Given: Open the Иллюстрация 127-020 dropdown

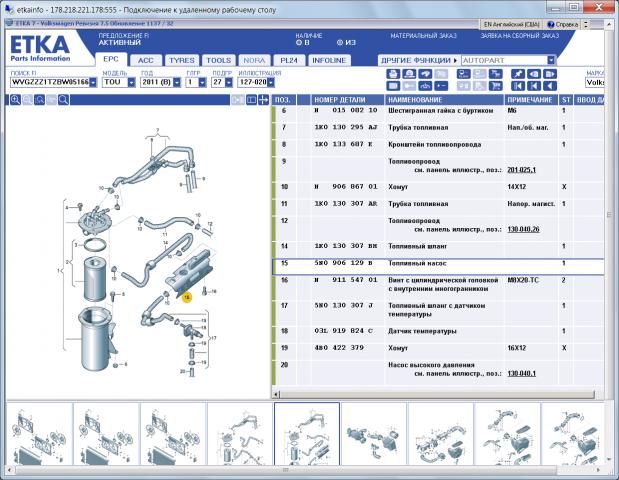Looking at the screenshot, I should point(271,82).
